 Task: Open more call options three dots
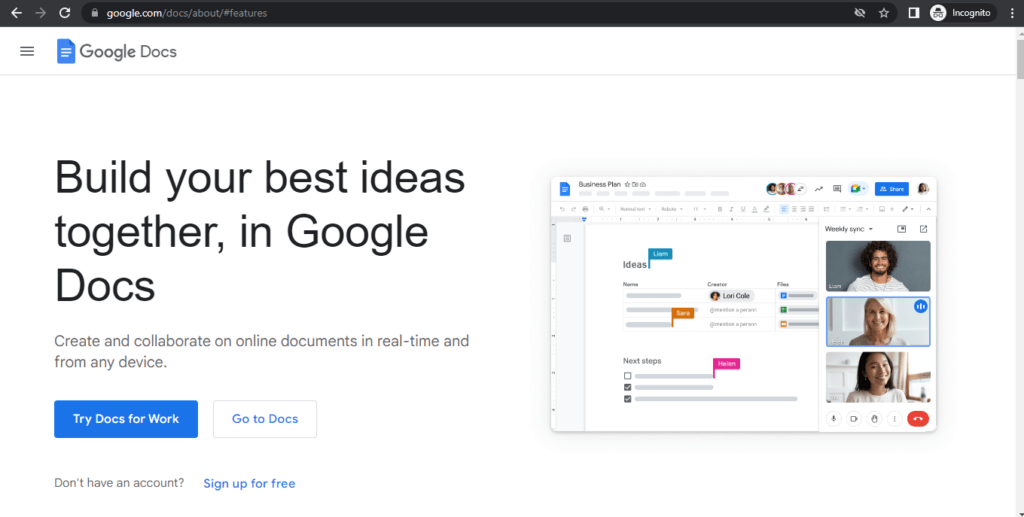[894, 419]
